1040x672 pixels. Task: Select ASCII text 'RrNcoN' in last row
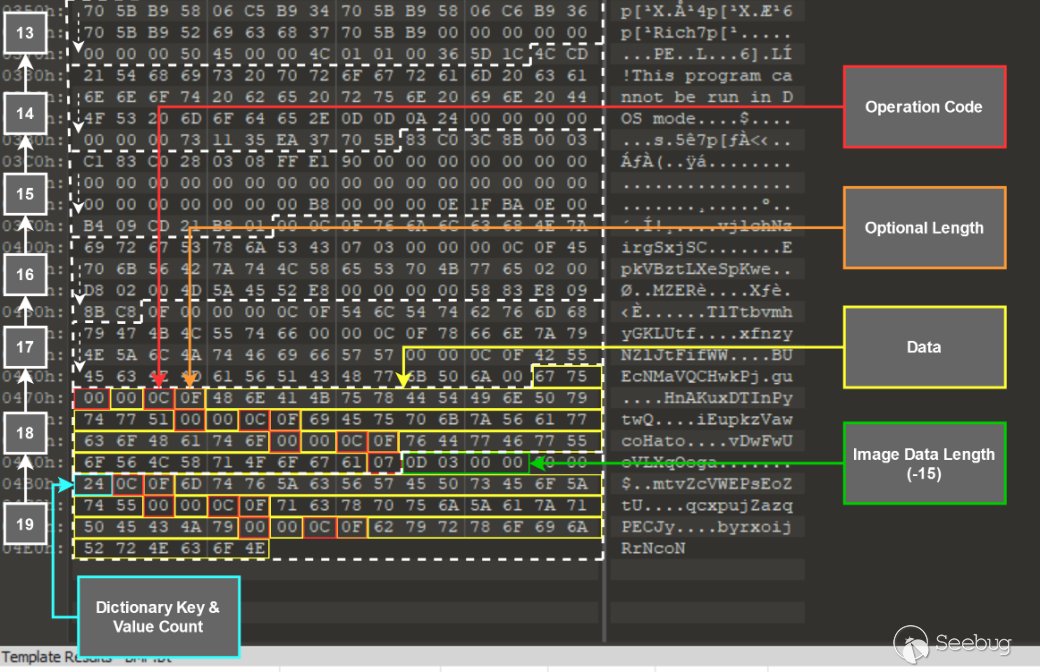click(653, 549)
